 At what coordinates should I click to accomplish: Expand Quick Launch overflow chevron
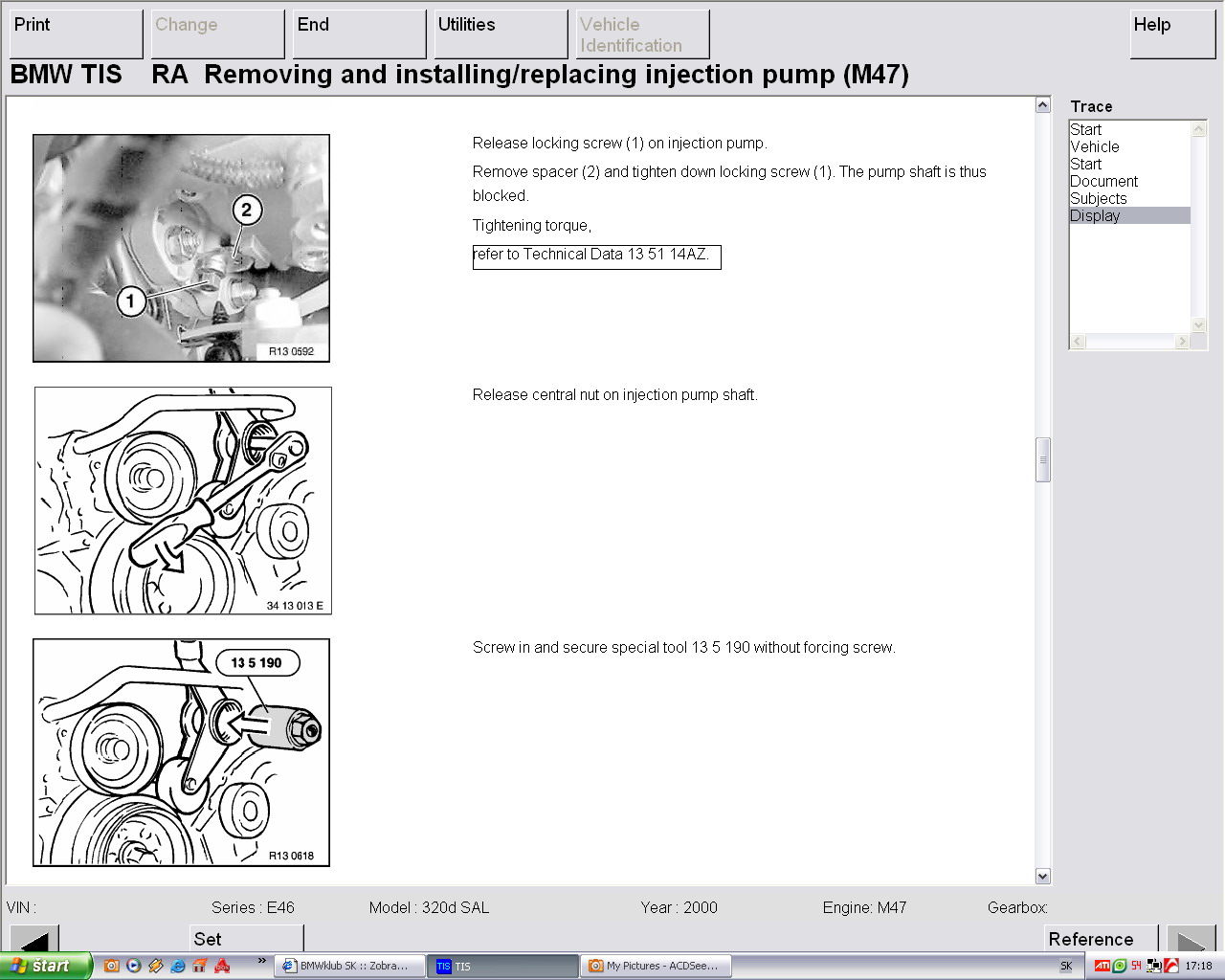click(x=262, y=961)
